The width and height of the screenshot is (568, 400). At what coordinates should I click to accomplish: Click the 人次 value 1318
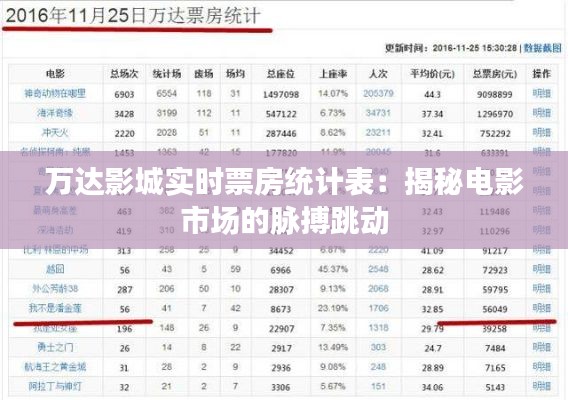coord(378,328)
